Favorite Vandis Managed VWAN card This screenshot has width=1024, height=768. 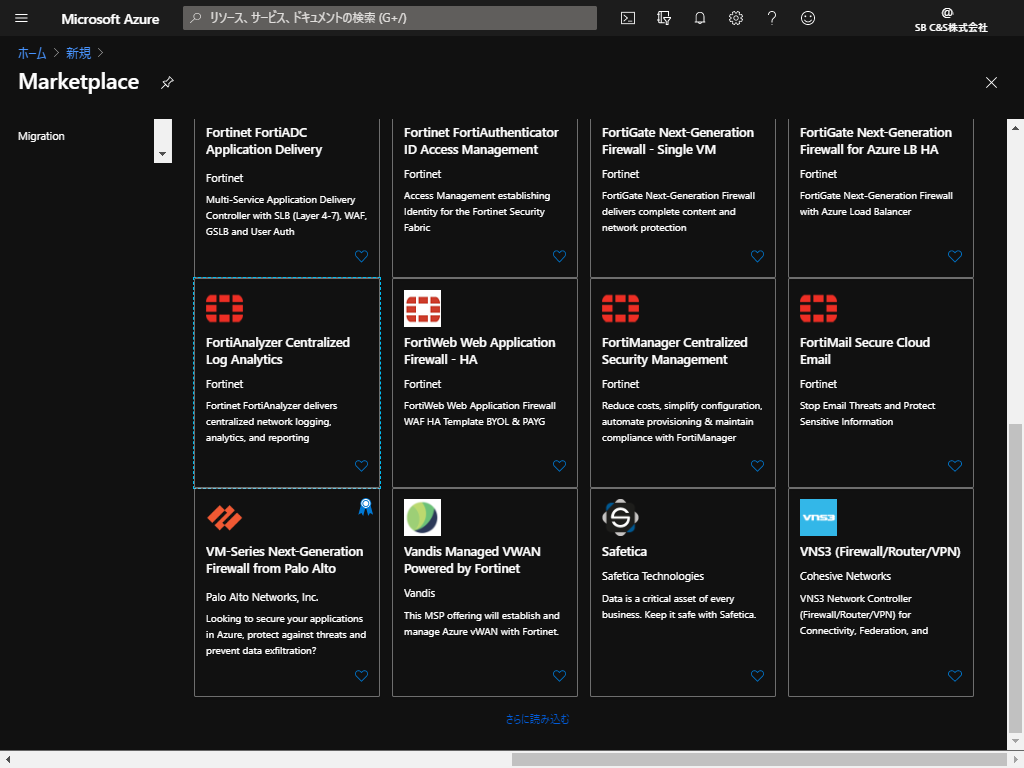pyautogui.click(x=559, y=676)
